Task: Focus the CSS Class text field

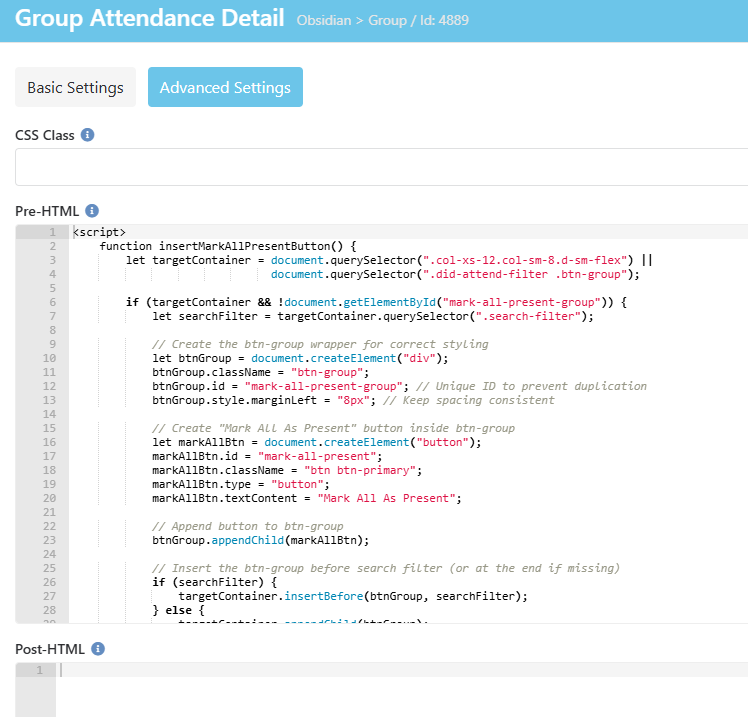Action: coord(382,167)
